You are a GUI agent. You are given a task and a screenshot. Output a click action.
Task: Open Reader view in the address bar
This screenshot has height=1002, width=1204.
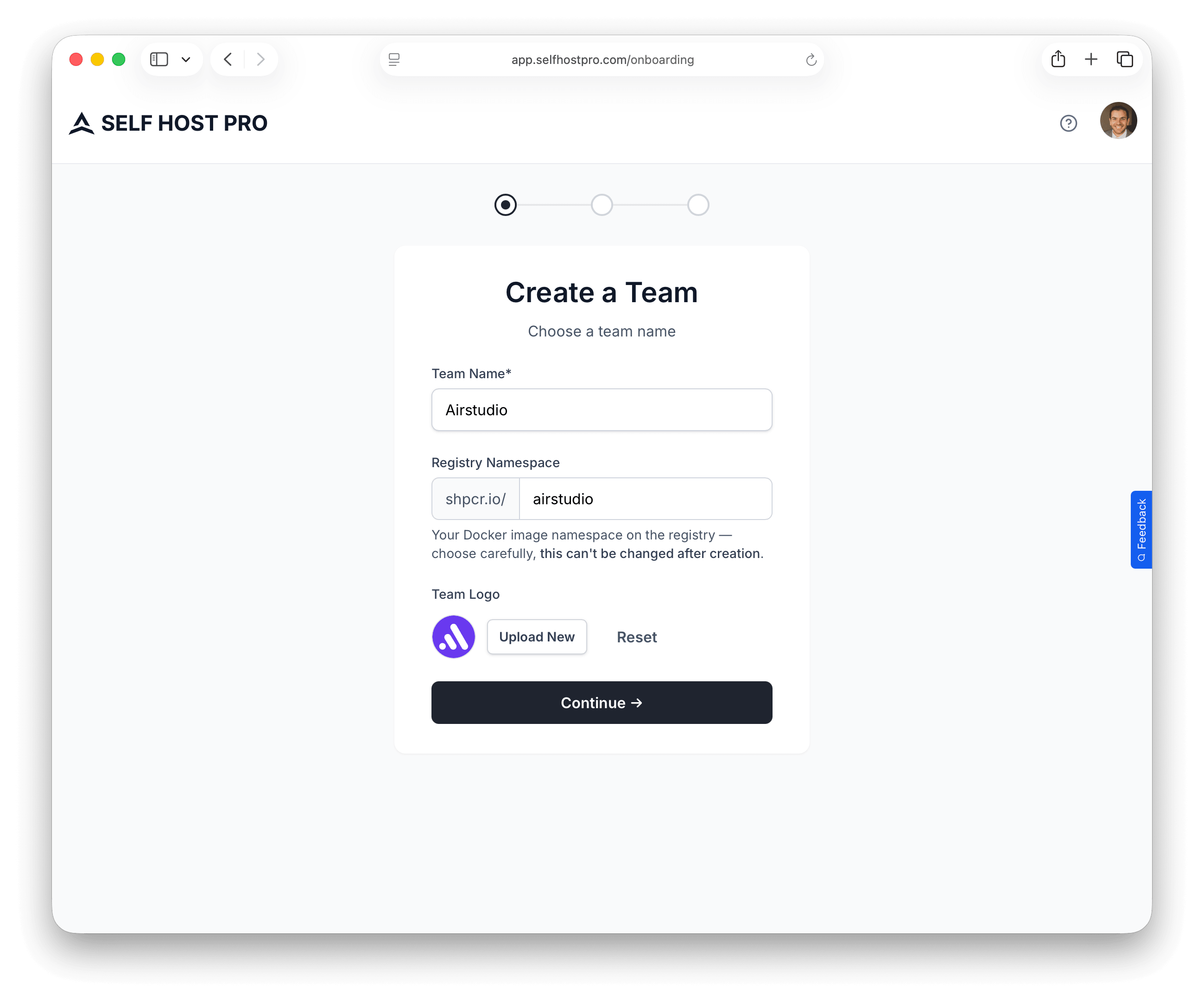(394, 60)
